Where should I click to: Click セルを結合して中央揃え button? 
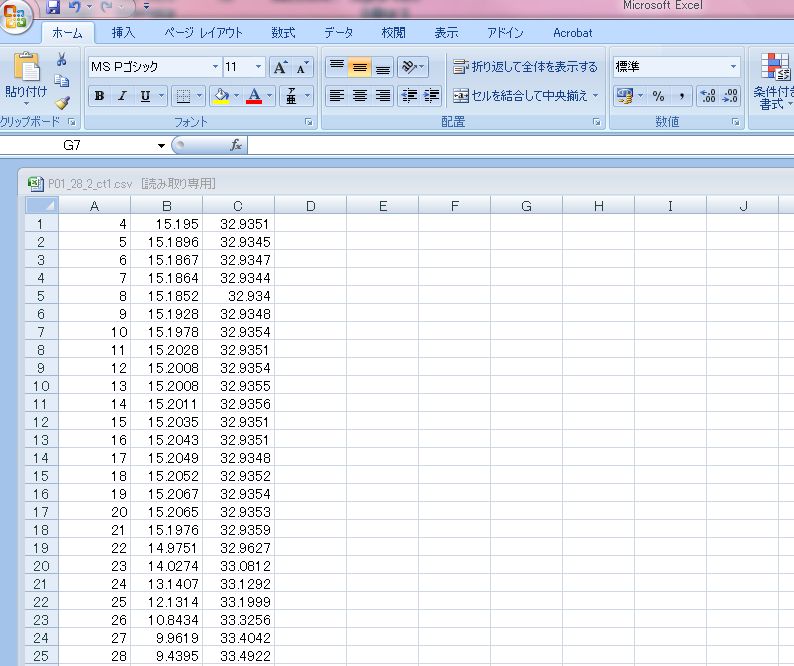525,96
